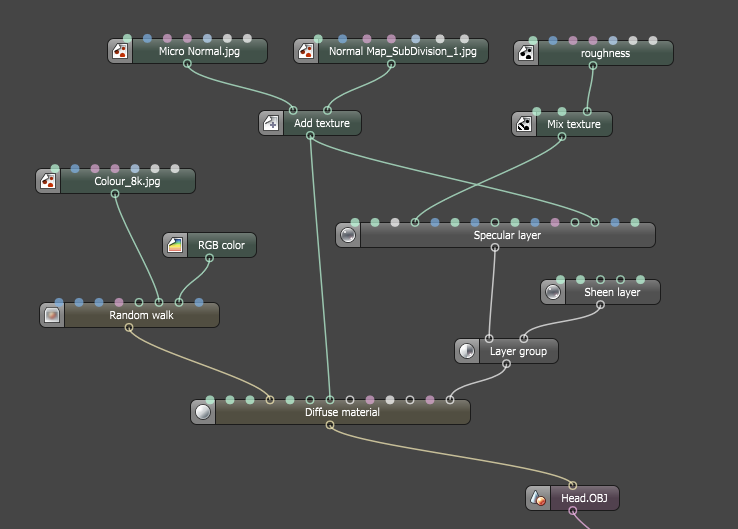Click the output pin below Specular layer
The image size is (738, 529).
(x=495, y=248)
